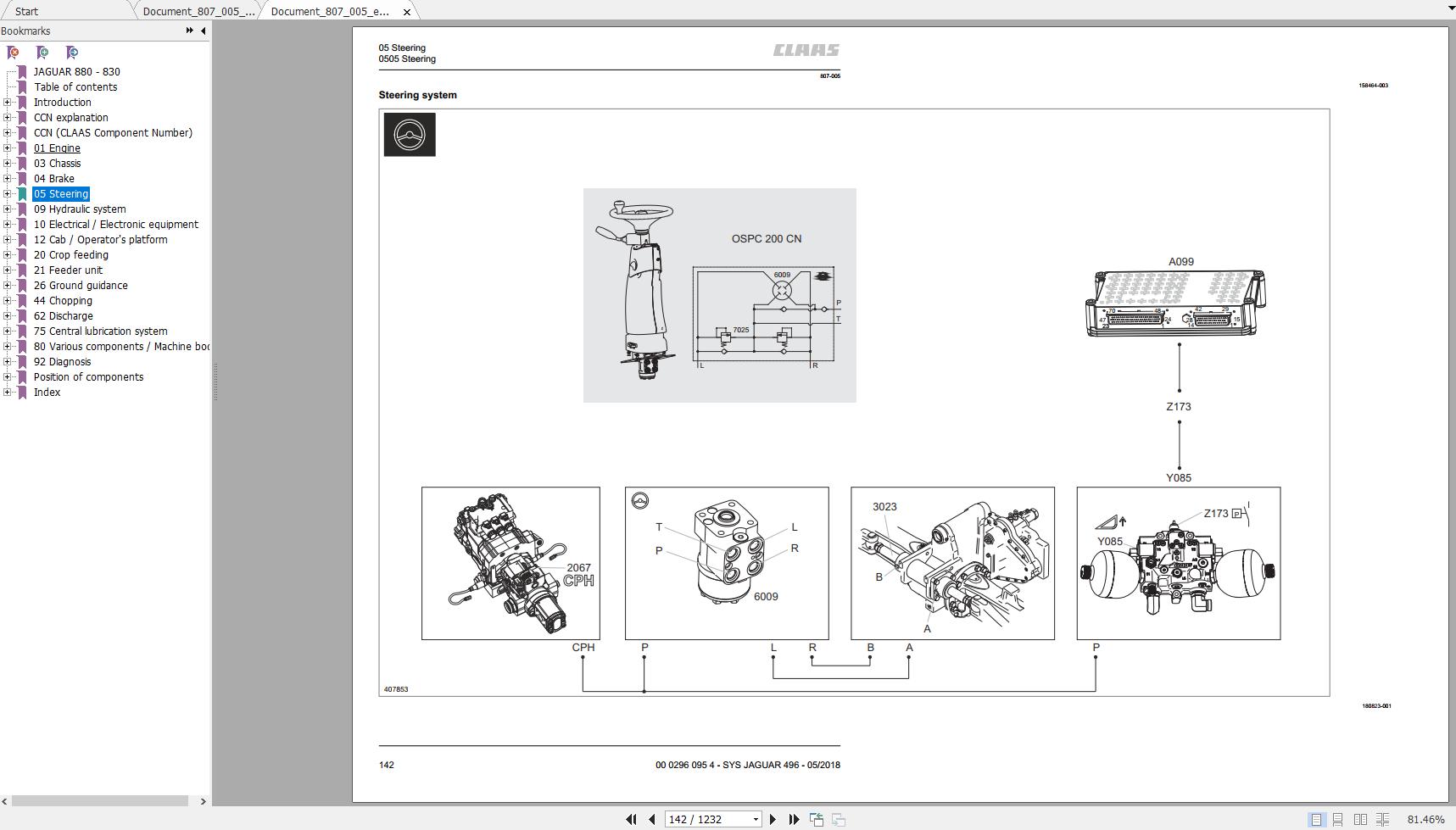Jump to the last page
1456x830 pixels.
tap(794, 819)
